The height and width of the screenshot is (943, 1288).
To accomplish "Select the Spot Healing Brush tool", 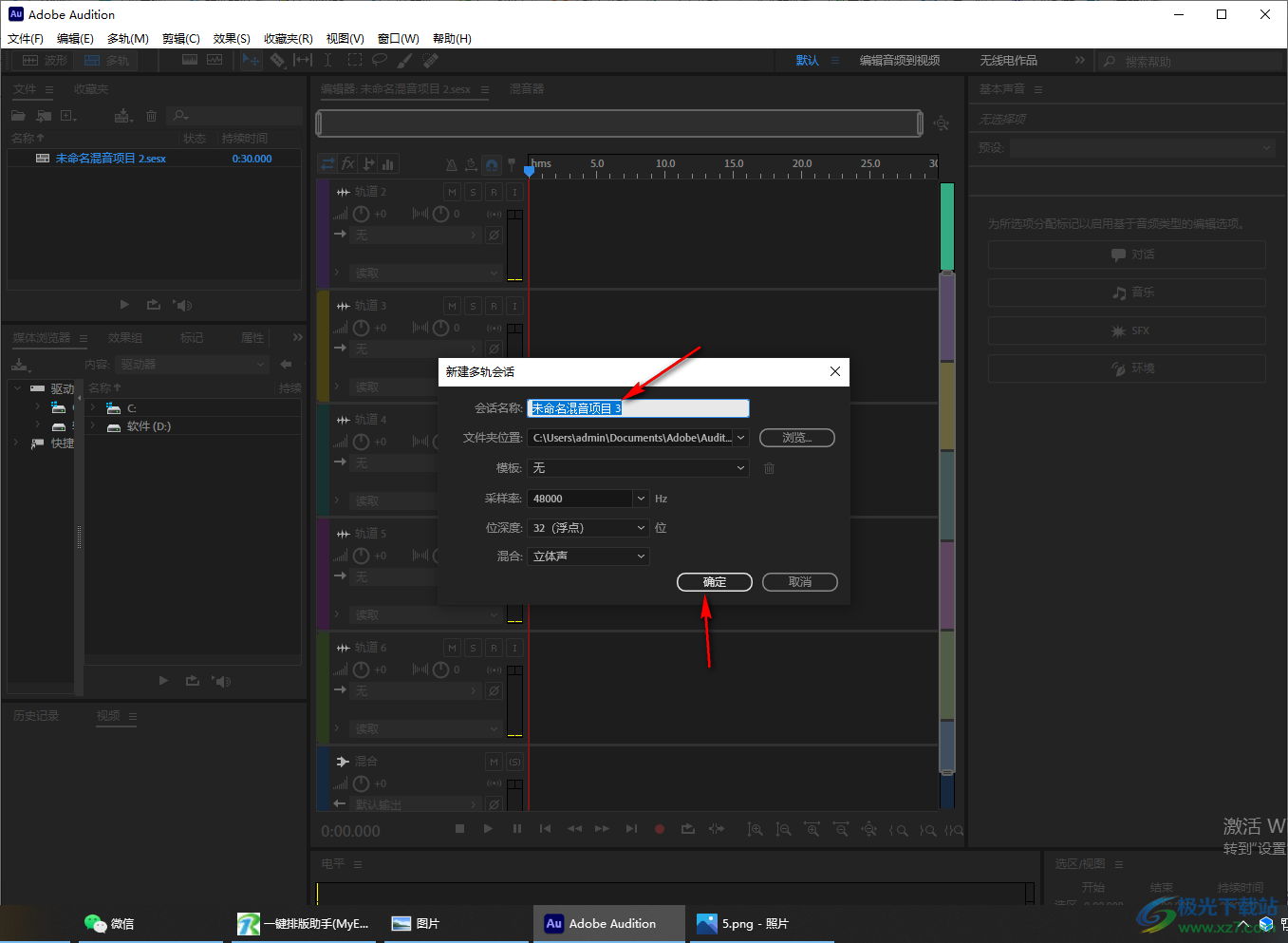I will coord(431,60).
